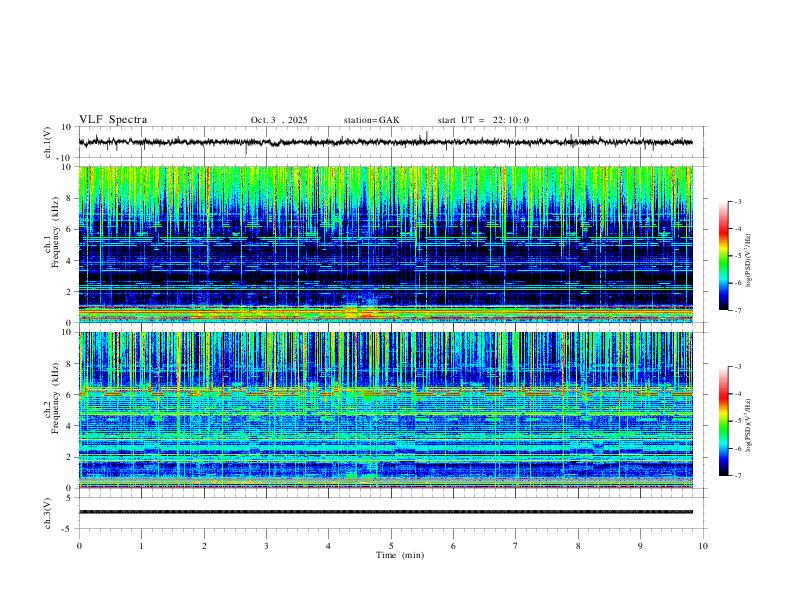Viewport: 792px width, 612px height.
Task: Click the ch.1 color scale bar
Action: pos(724,256)
